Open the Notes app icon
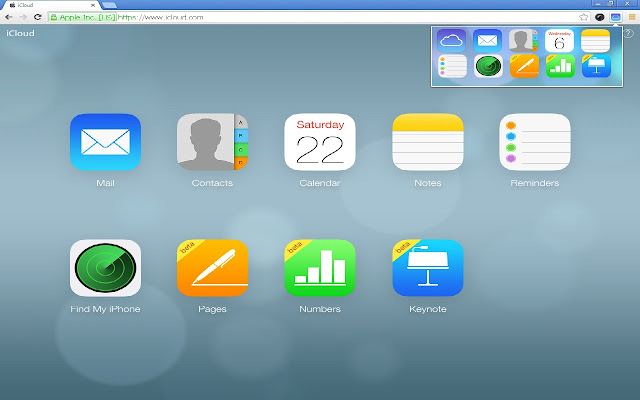 coord(428,142)
